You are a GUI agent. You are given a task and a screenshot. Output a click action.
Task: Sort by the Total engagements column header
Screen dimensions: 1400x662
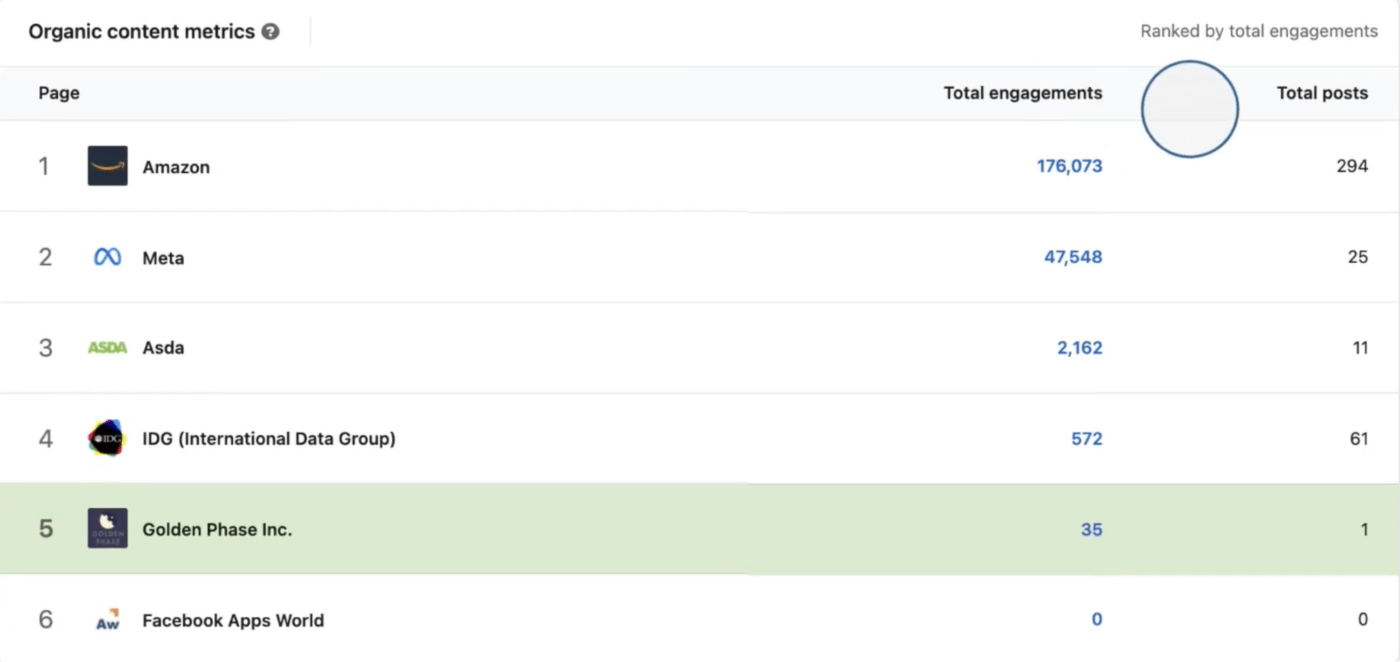[1022, 92]
